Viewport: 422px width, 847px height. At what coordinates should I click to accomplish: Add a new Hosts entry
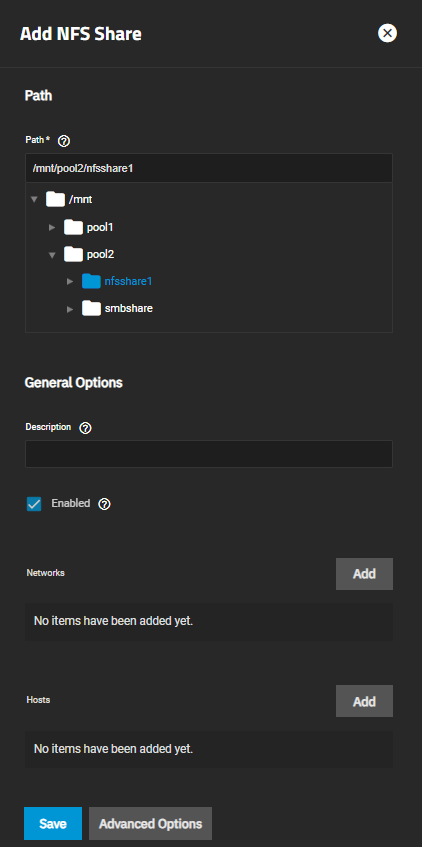(364, 701)
